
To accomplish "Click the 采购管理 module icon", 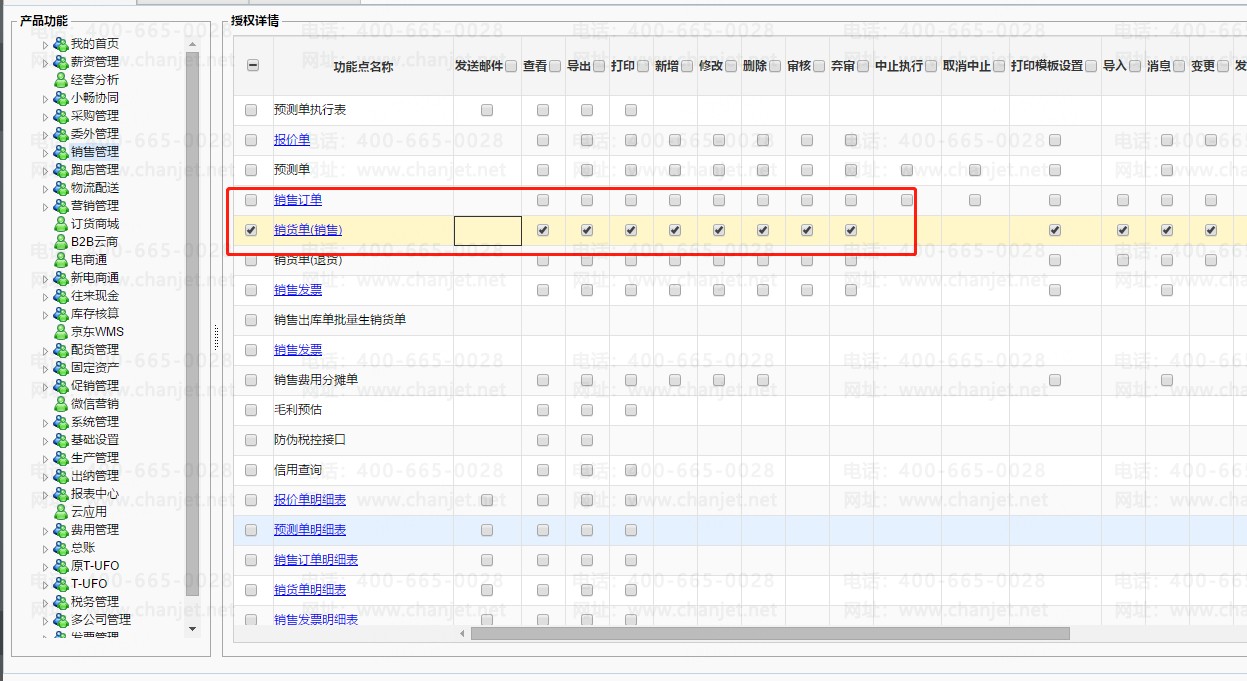I will coord(61,116).
